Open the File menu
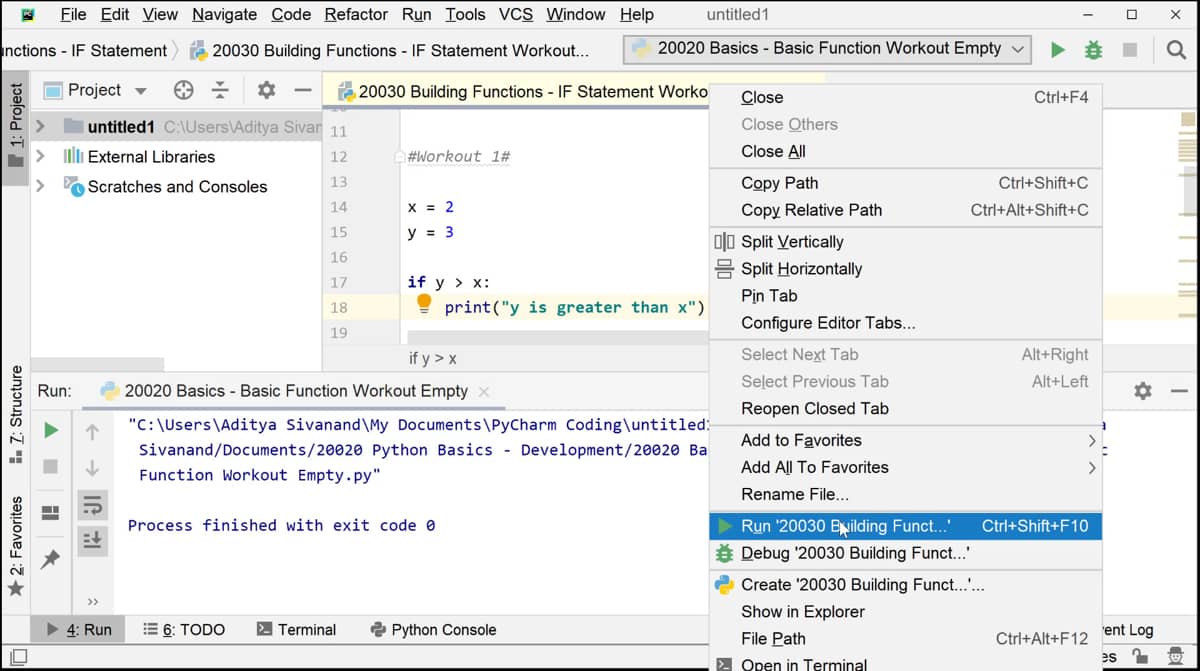 [73, 15]
